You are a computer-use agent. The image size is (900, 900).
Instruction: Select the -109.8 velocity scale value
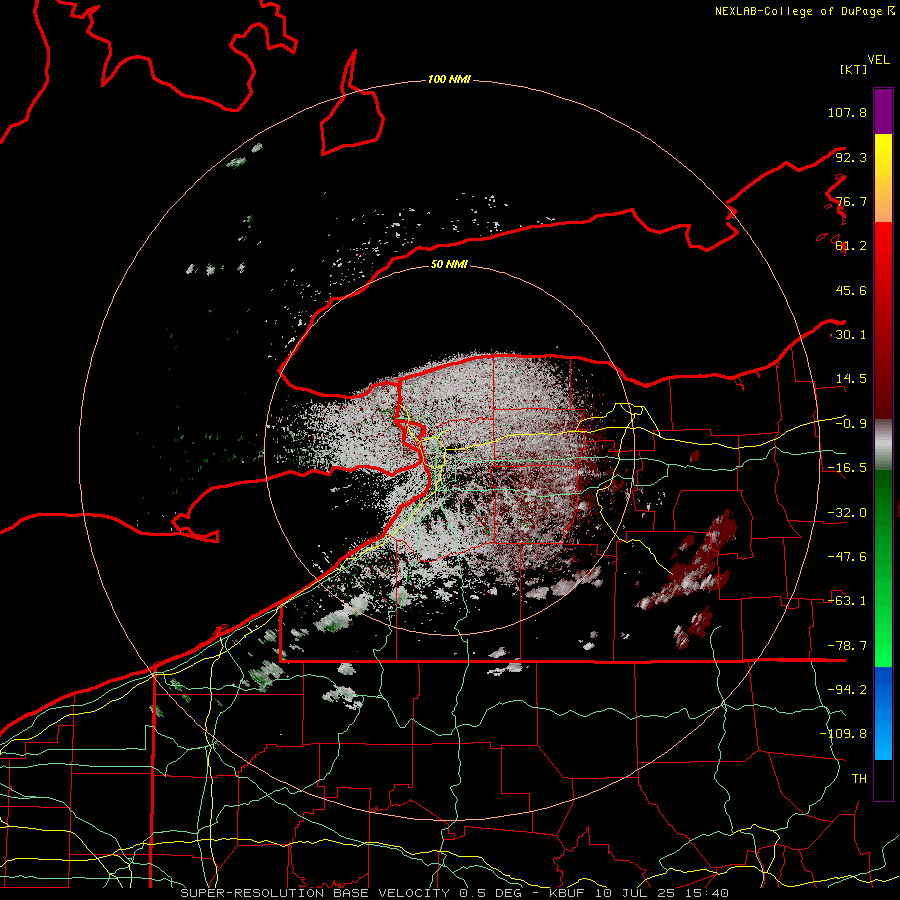(x=843, y=734)
